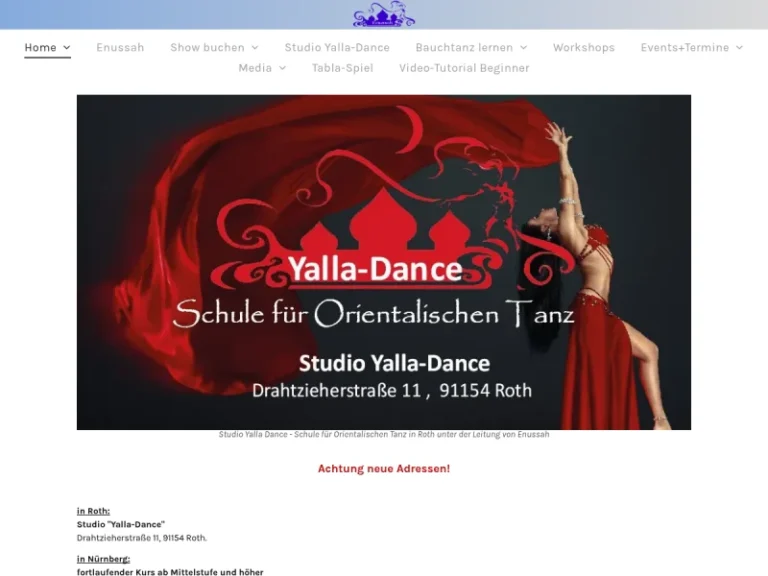The height and width of the screenshot is (576, 768).
Task: Open the Enussah page
Action: pyautogui.click(x=120, y=48)
